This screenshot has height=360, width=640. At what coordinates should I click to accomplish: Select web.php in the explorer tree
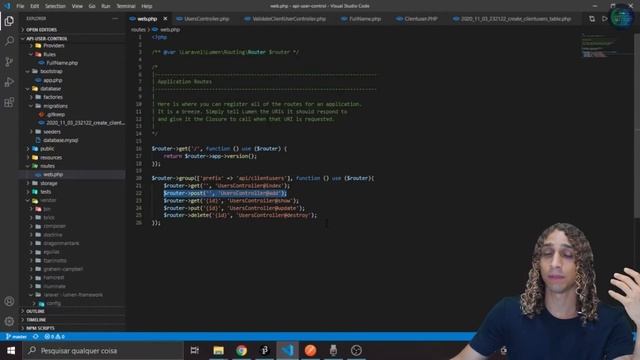click(53, 175)
